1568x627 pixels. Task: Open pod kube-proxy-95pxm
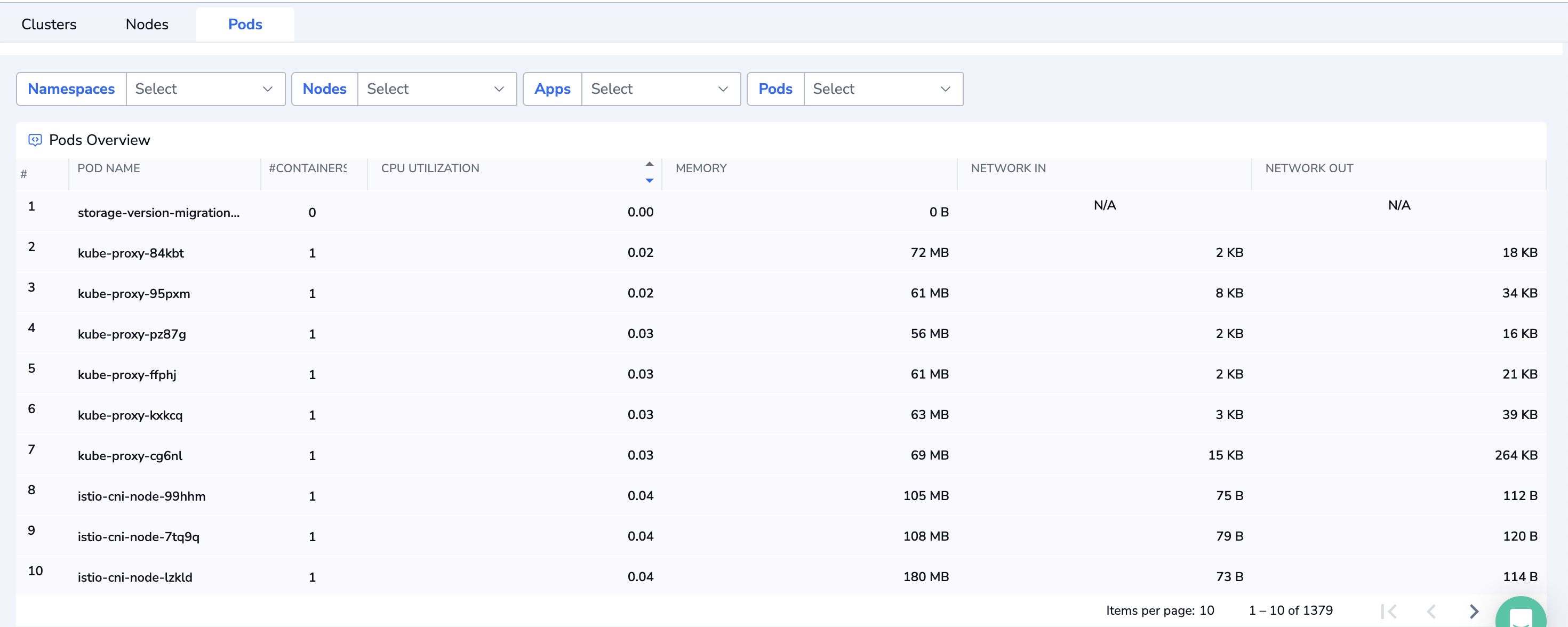(133, 293)
